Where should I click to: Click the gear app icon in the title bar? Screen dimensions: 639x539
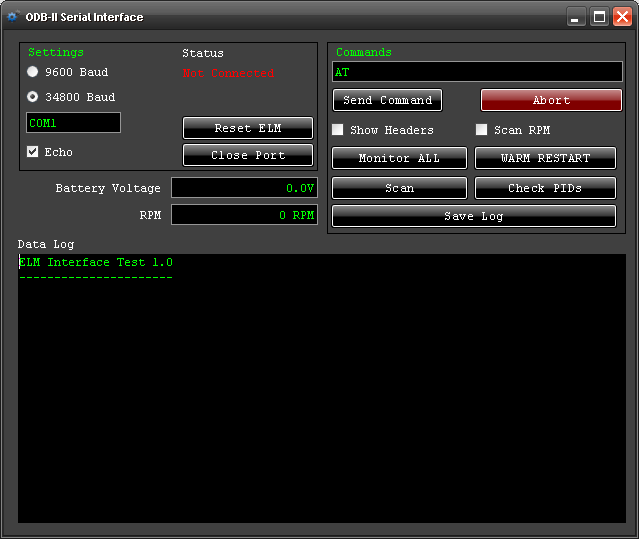tap(13, 17)
